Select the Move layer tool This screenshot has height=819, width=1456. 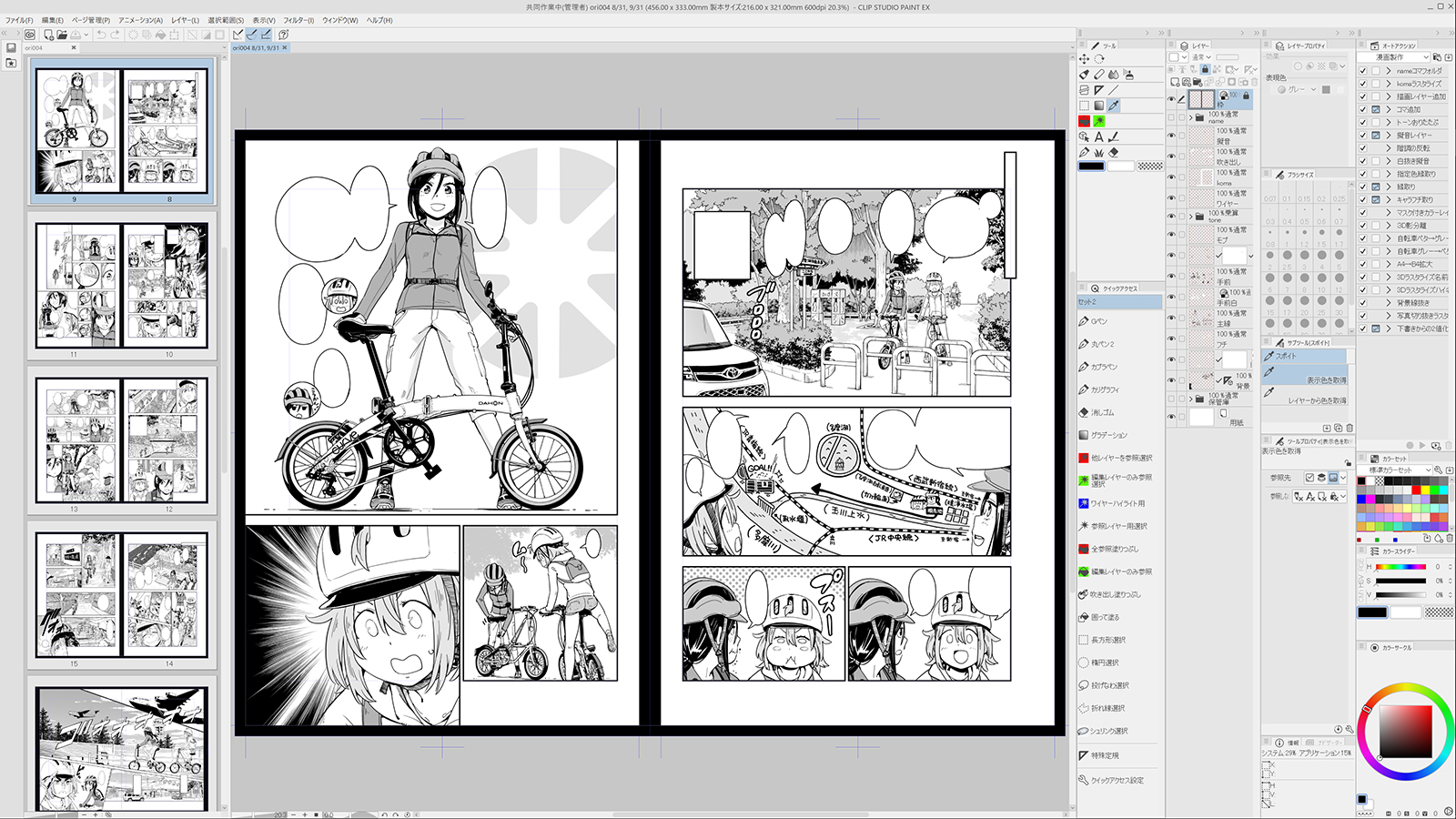pyautogui.click(x=1085, y=58)
